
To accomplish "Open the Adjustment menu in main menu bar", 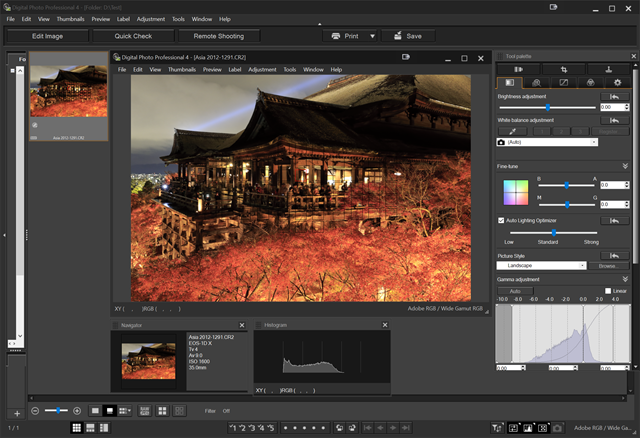I will click(151, 19).
